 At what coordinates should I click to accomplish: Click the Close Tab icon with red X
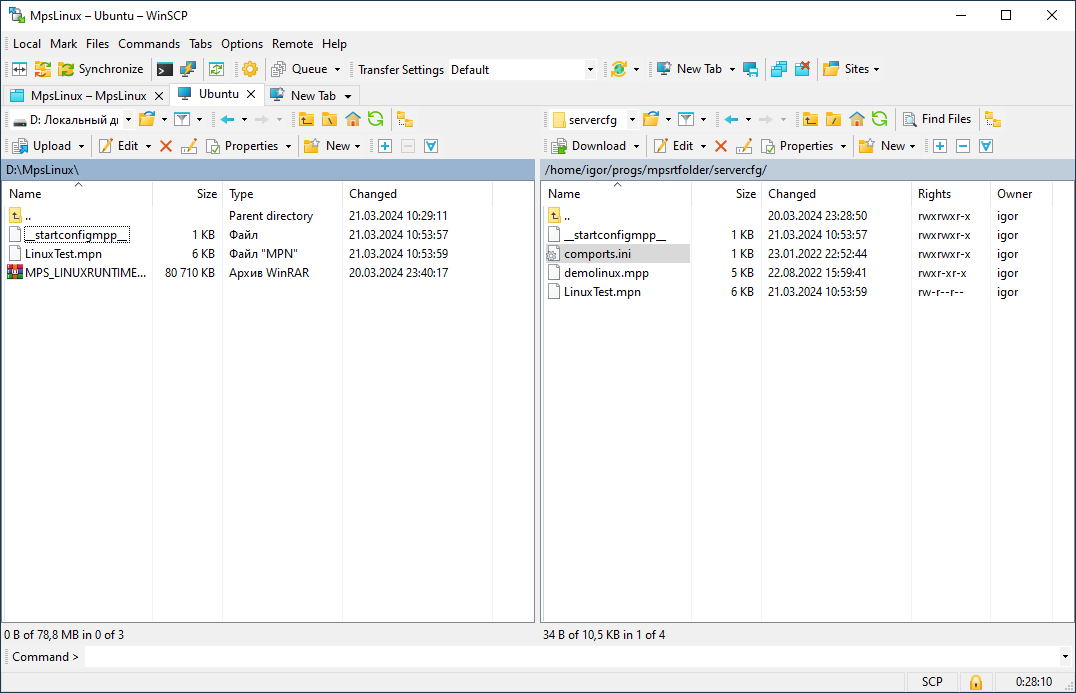(802, 69)
